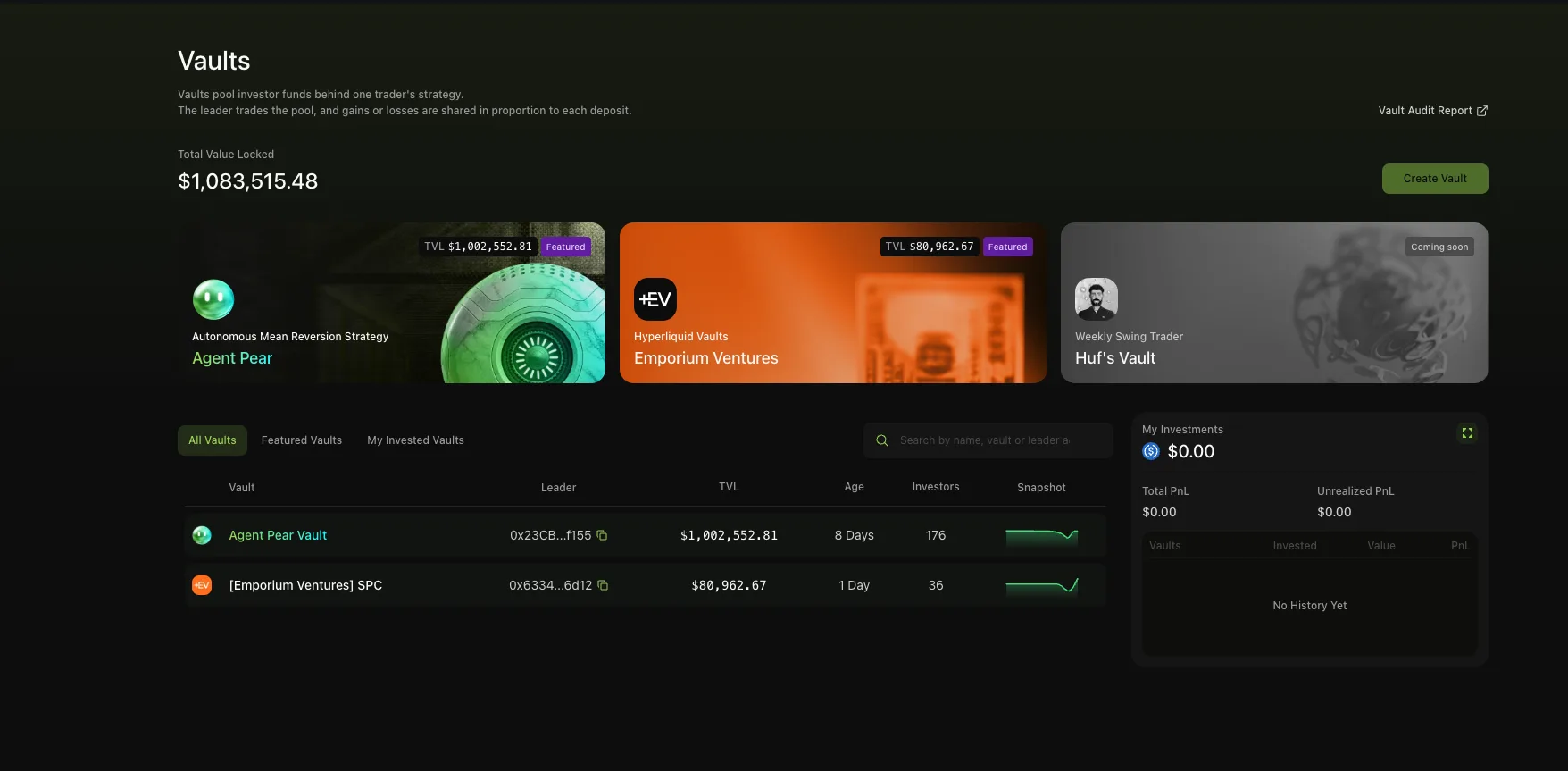The image size is (1568, 771).
Task: Open the Emporium Ventures featured card
Action: tap(833, 303)
